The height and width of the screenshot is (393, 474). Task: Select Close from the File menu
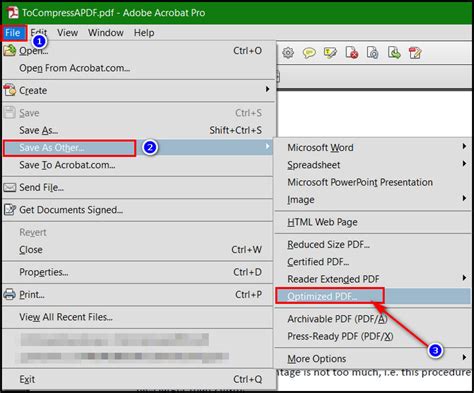[139, 250]
